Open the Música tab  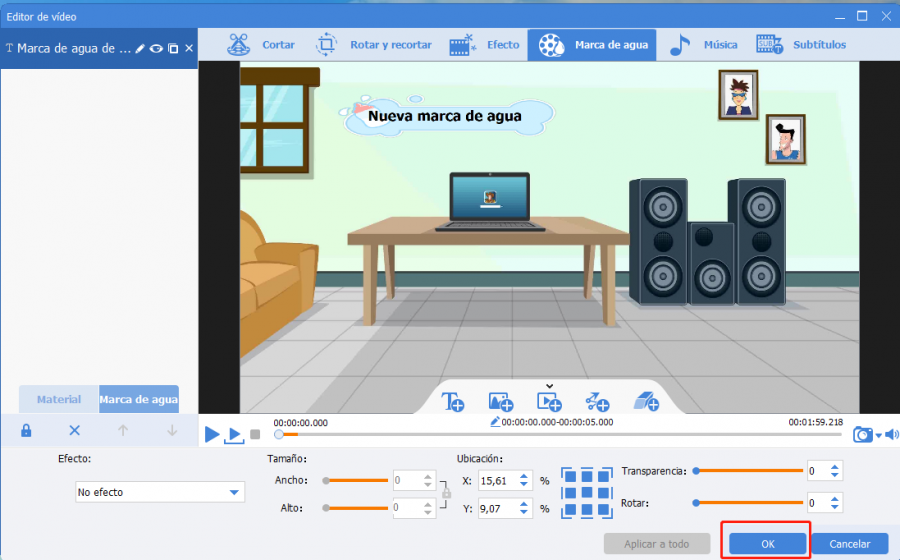coord(704,45)
